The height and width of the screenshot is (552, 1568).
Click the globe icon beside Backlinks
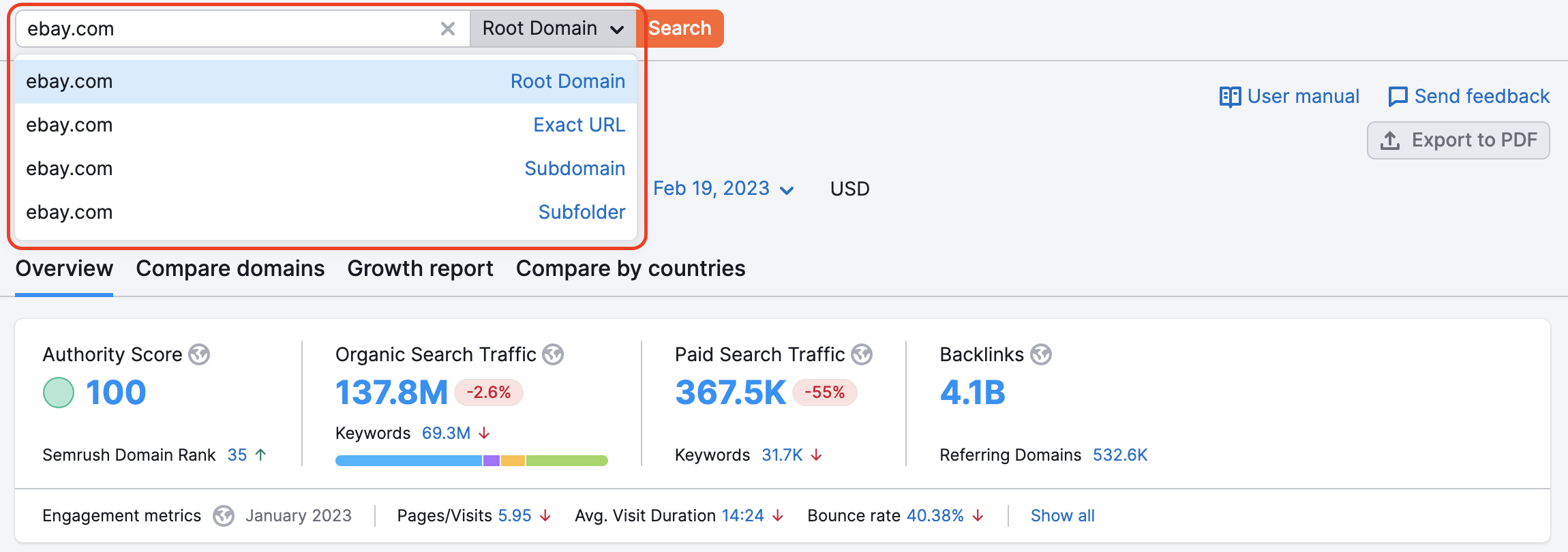[1041, 354]
